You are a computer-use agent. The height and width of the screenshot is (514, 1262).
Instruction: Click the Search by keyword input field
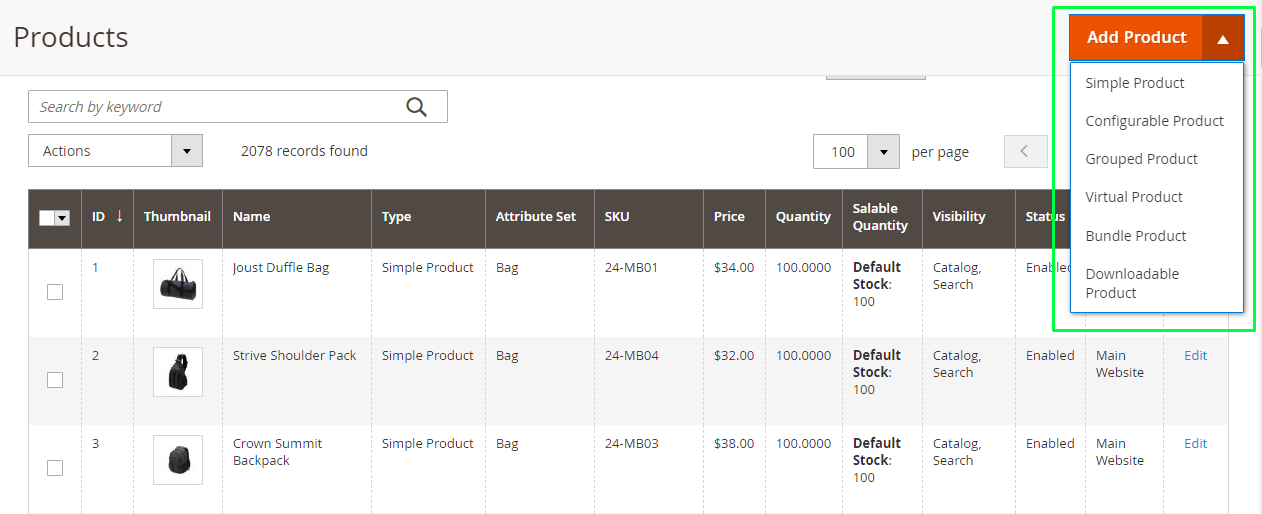(x=215, y=107)
